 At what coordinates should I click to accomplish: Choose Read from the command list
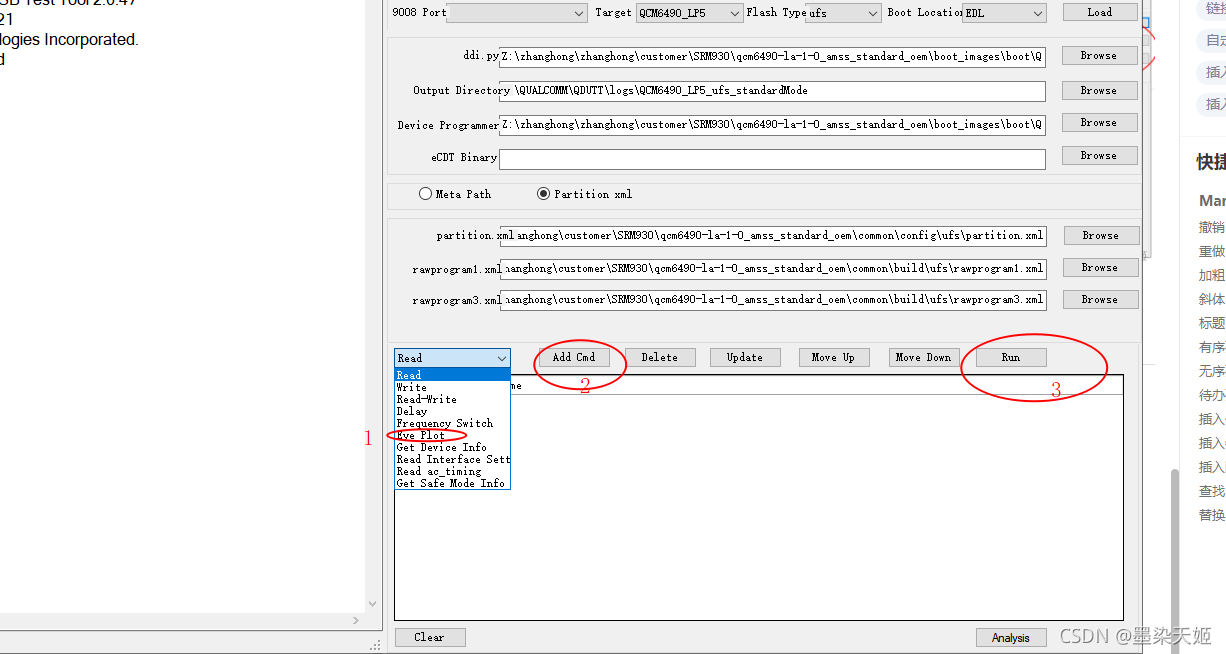(x=452, y=375)
